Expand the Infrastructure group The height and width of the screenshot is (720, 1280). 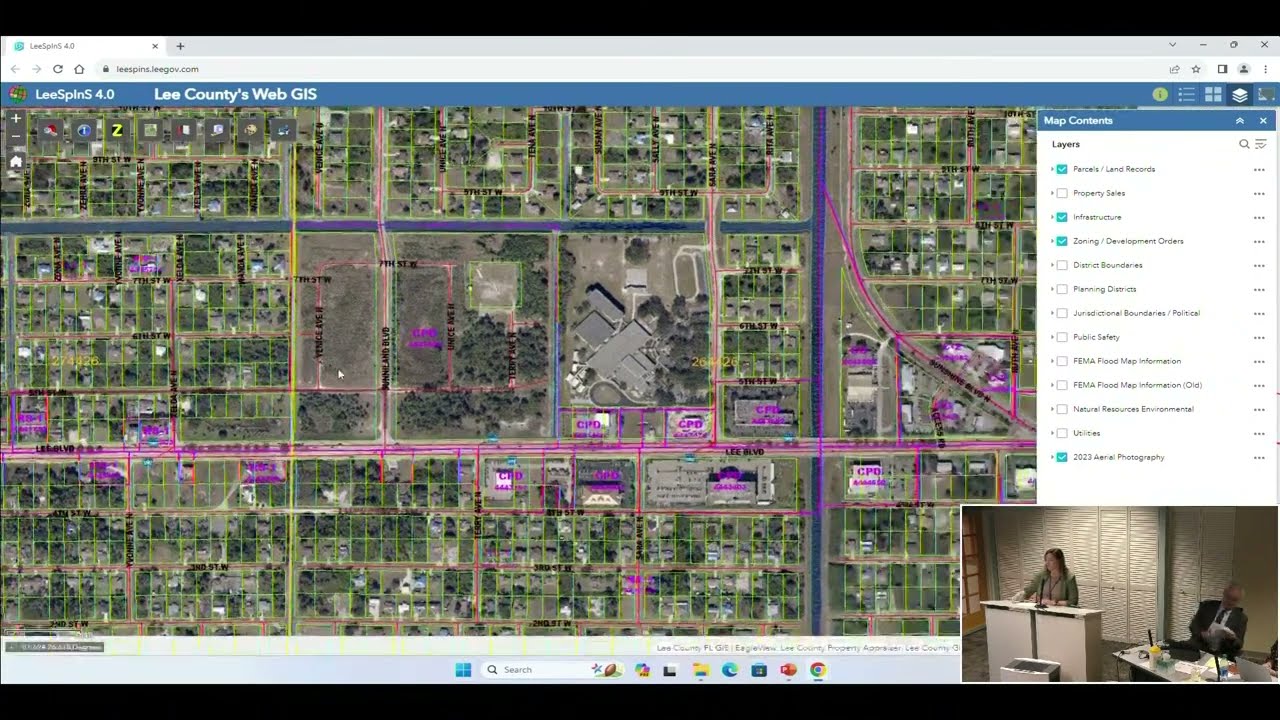(1052, 217)
